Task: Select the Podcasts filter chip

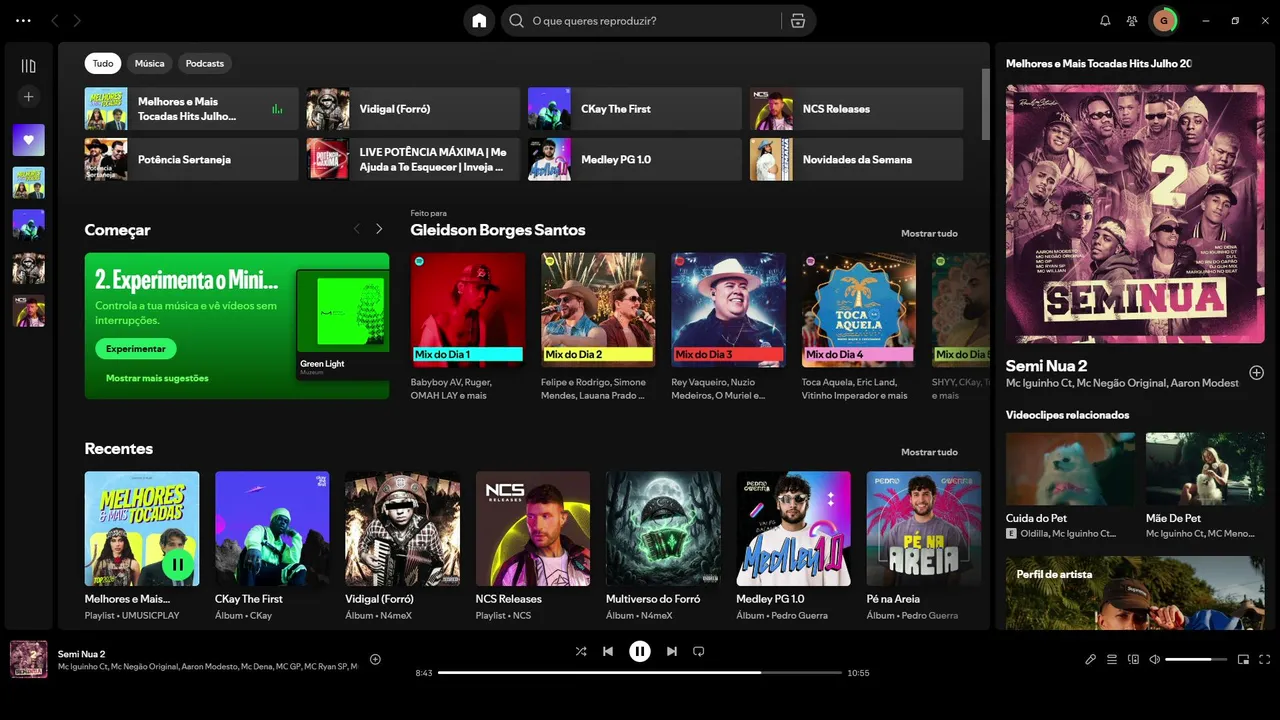Action: [x=205, y=63]
